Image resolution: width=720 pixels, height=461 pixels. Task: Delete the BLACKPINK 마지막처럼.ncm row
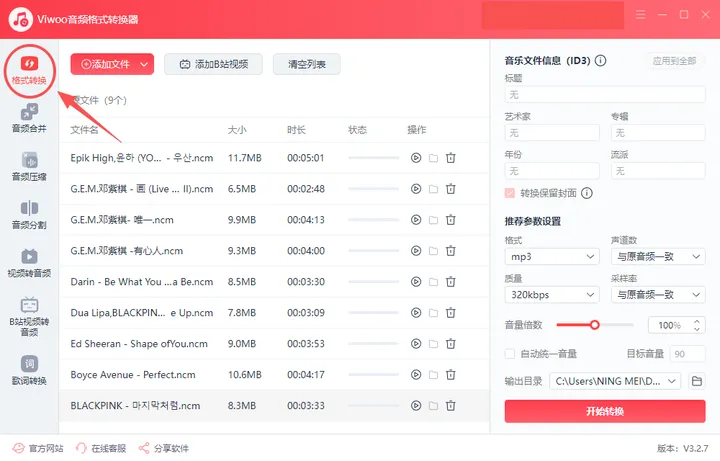click(x=451, y=405)
